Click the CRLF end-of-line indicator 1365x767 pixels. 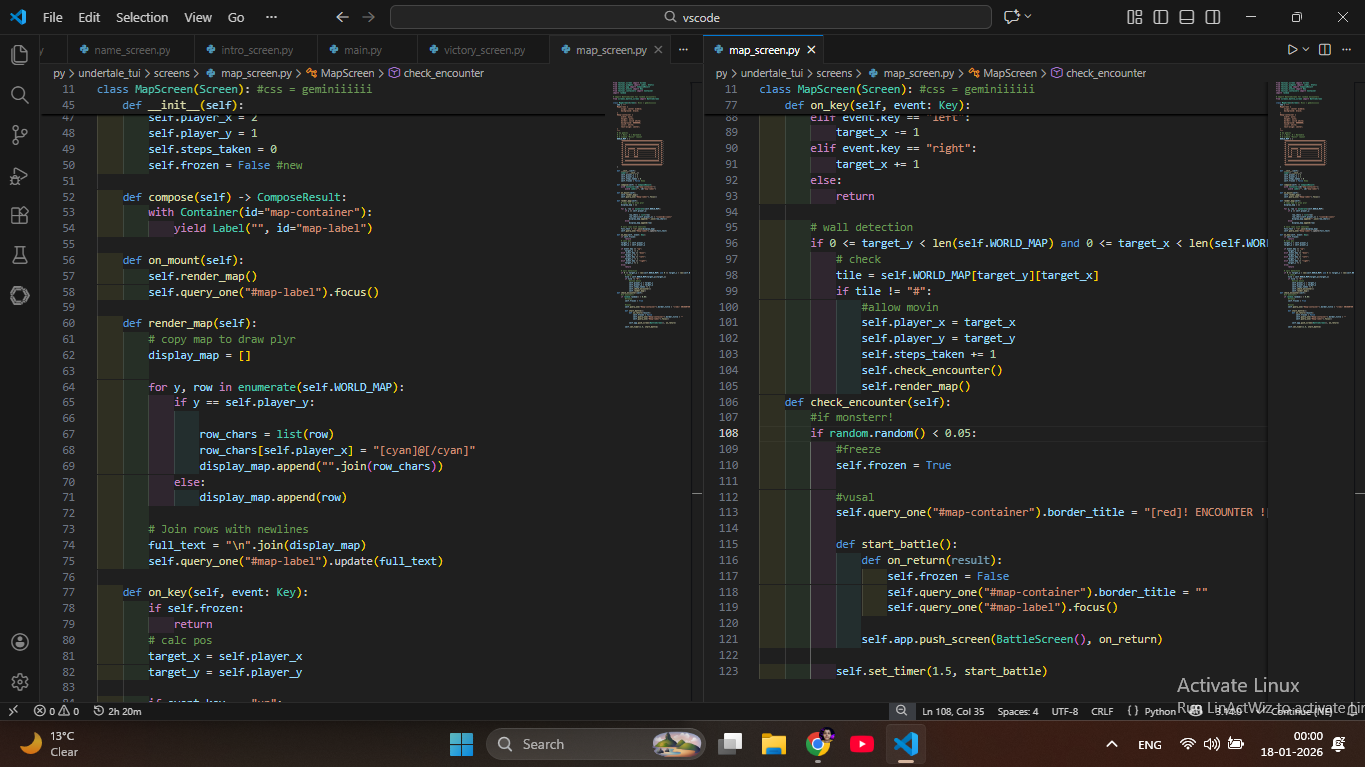point(1102,711)
